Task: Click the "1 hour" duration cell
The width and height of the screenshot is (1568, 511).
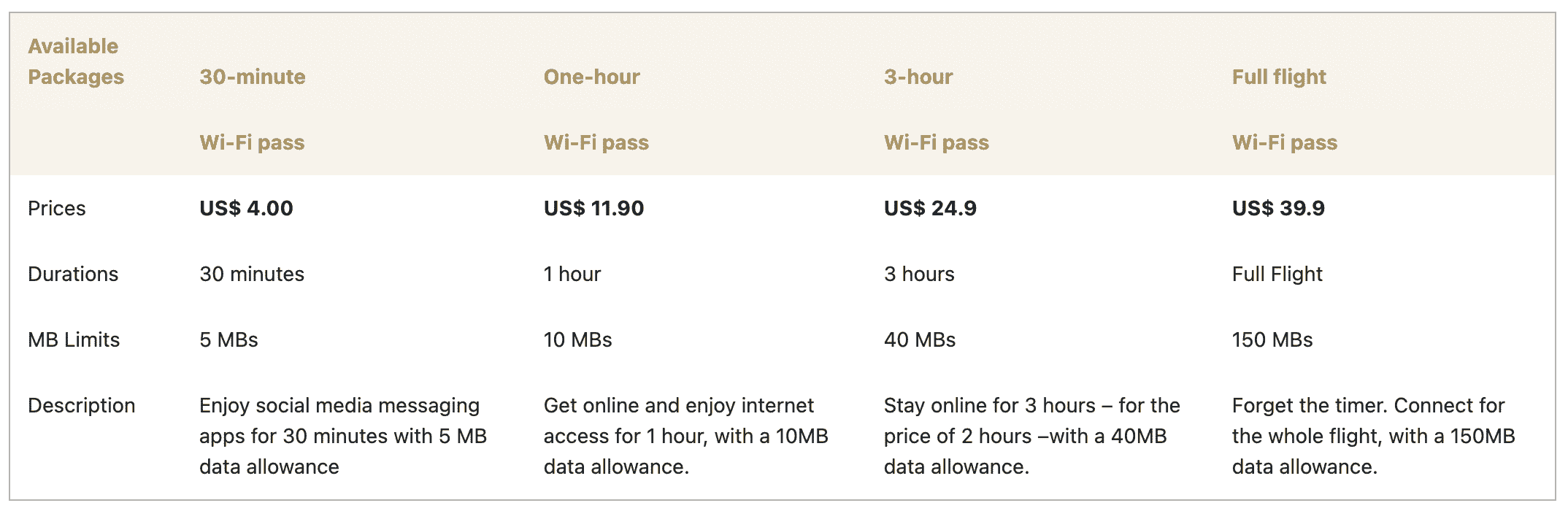Action: pyautogui.click(x=572, y=274)
